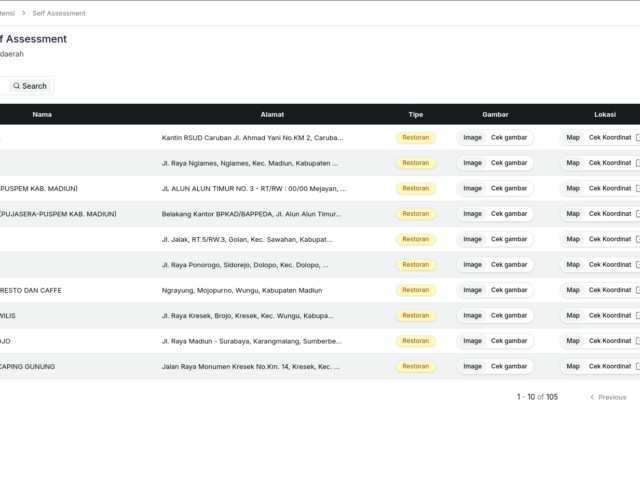Click name cell CAPING GUNUNG

pyautogui.click(x=27, y=366)
